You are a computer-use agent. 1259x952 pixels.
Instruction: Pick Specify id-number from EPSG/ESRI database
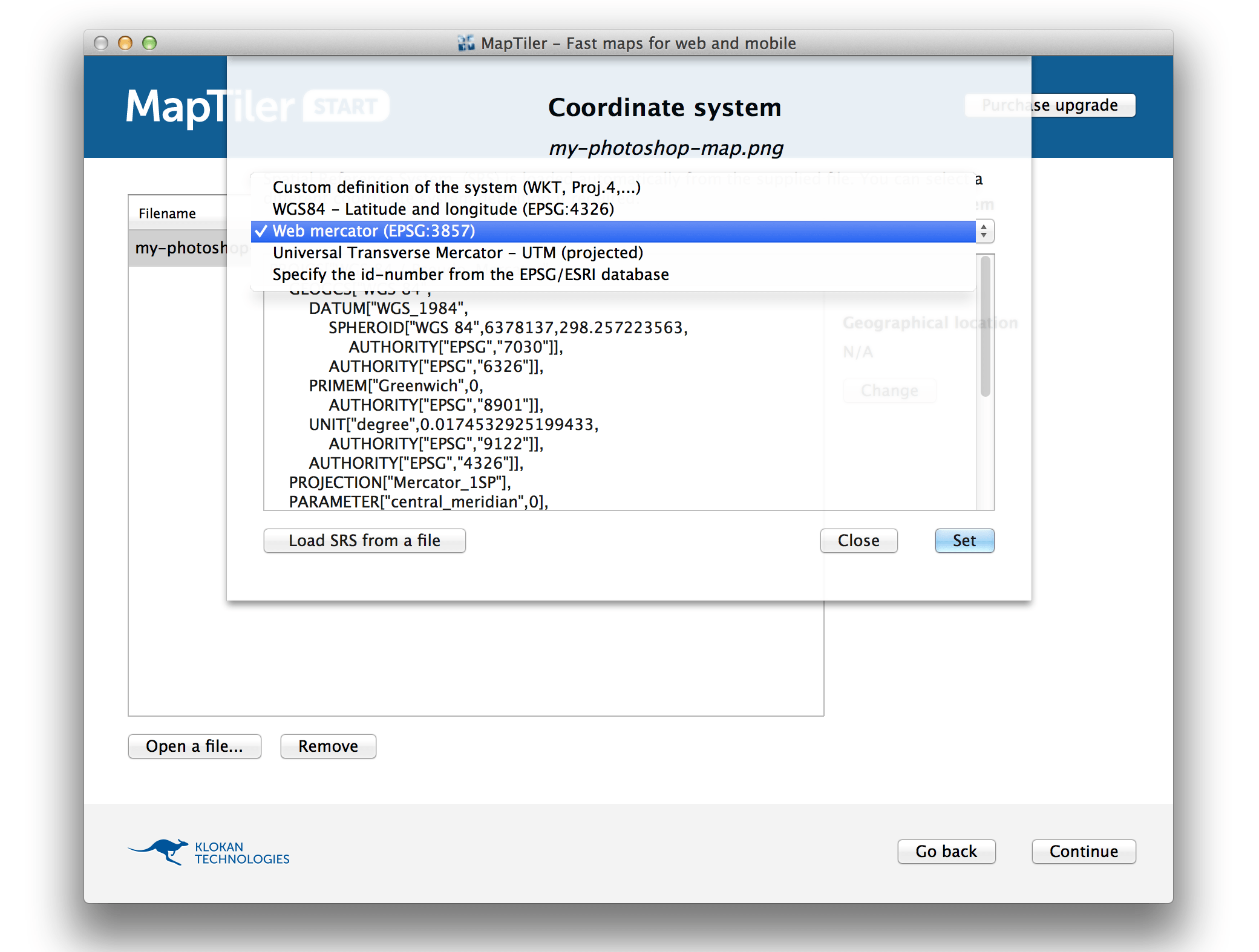pos(613,275)
